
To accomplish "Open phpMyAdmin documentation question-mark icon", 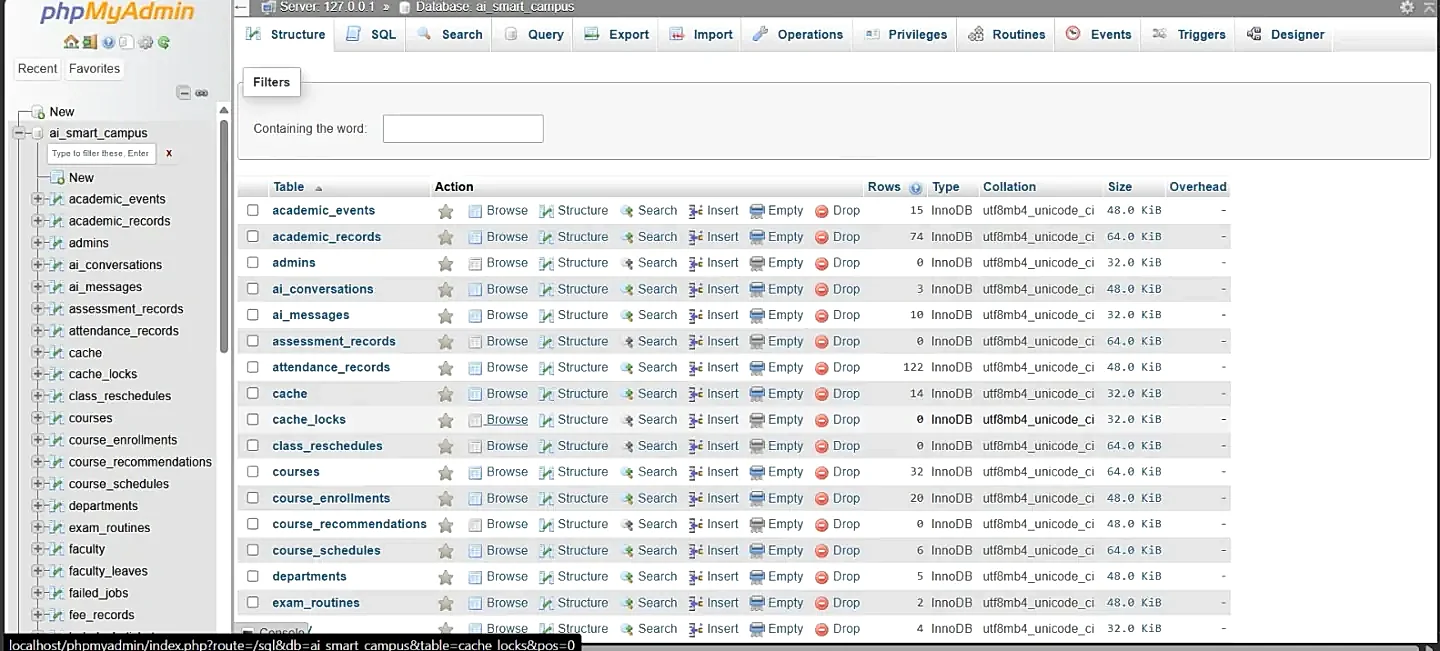I will coord(109,42).
